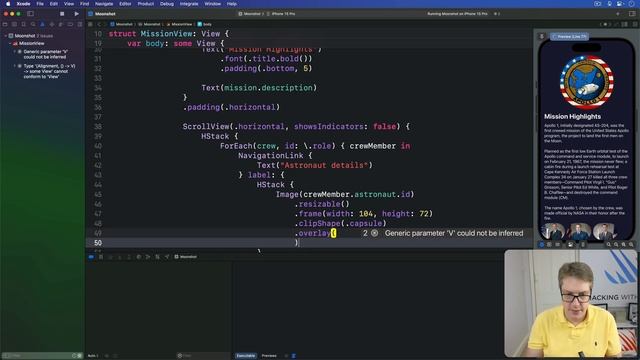Click third astronaut photo in preview
The image size is (640, 360).
click(x=605, y=231)
